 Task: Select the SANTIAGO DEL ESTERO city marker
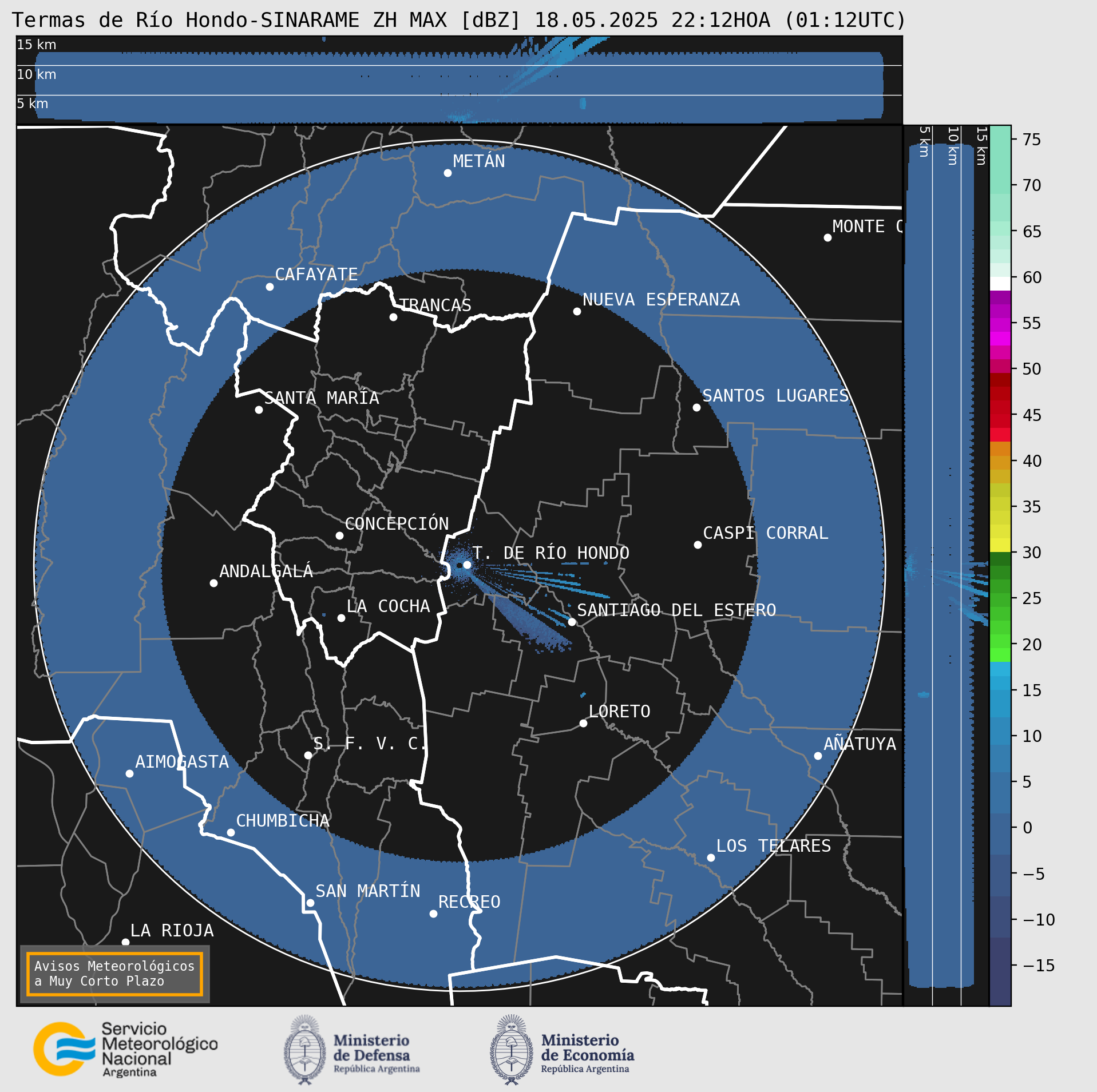pos(572,622)
